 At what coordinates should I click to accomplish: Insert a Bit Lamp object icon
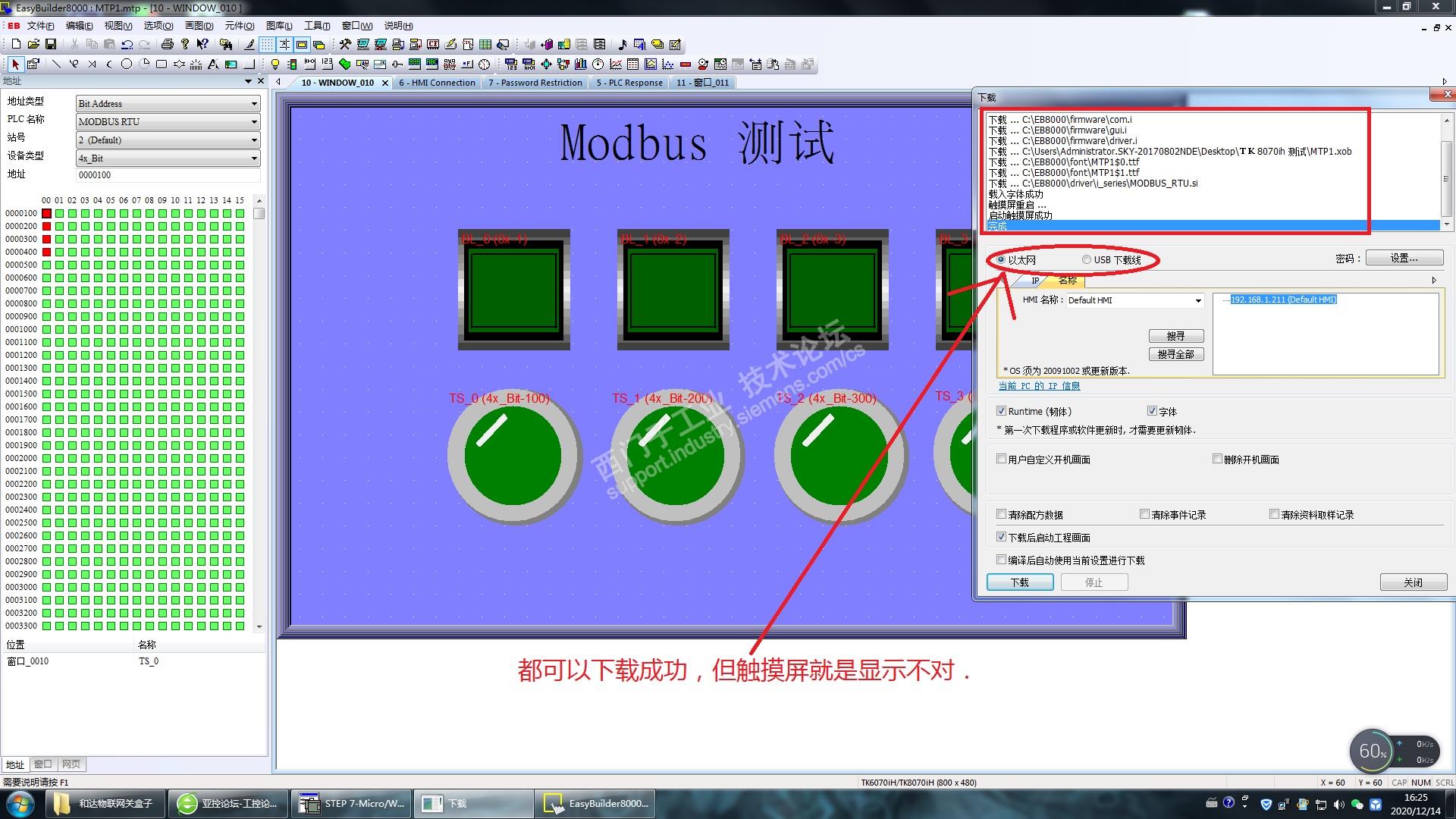(x=275, y=64)
